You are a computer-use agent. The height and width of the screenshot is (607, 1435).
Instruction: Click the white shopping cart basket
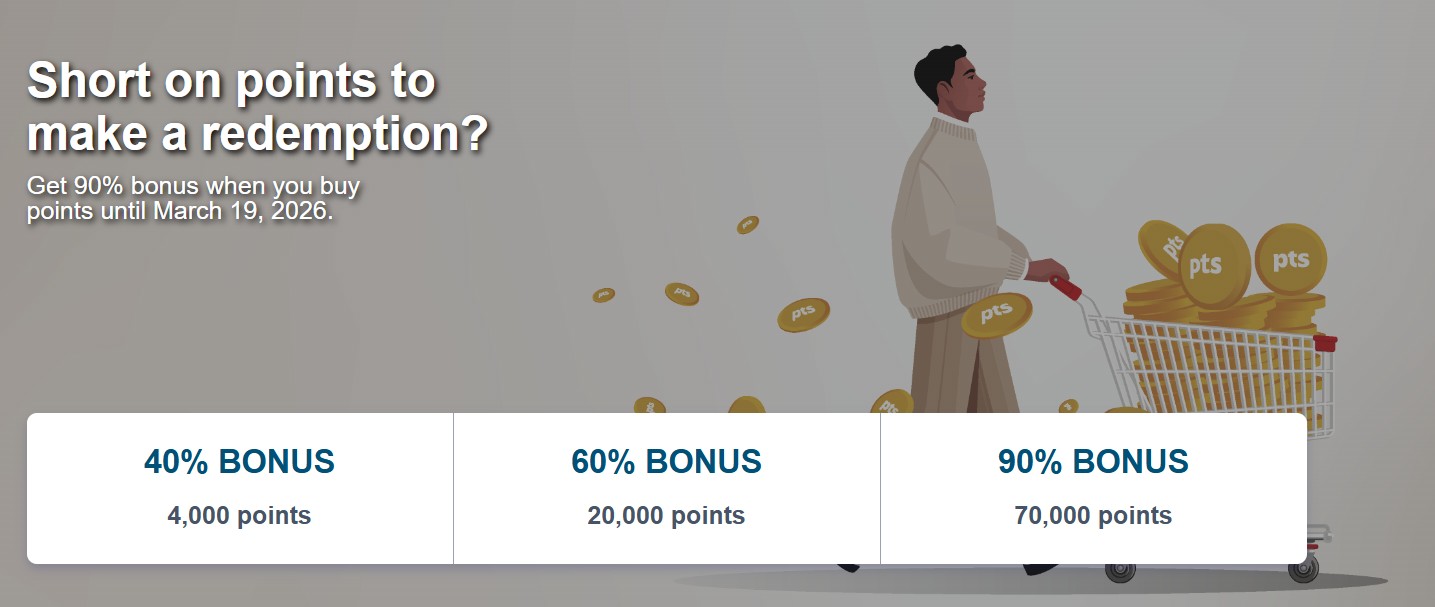[x=1230, y=370]
